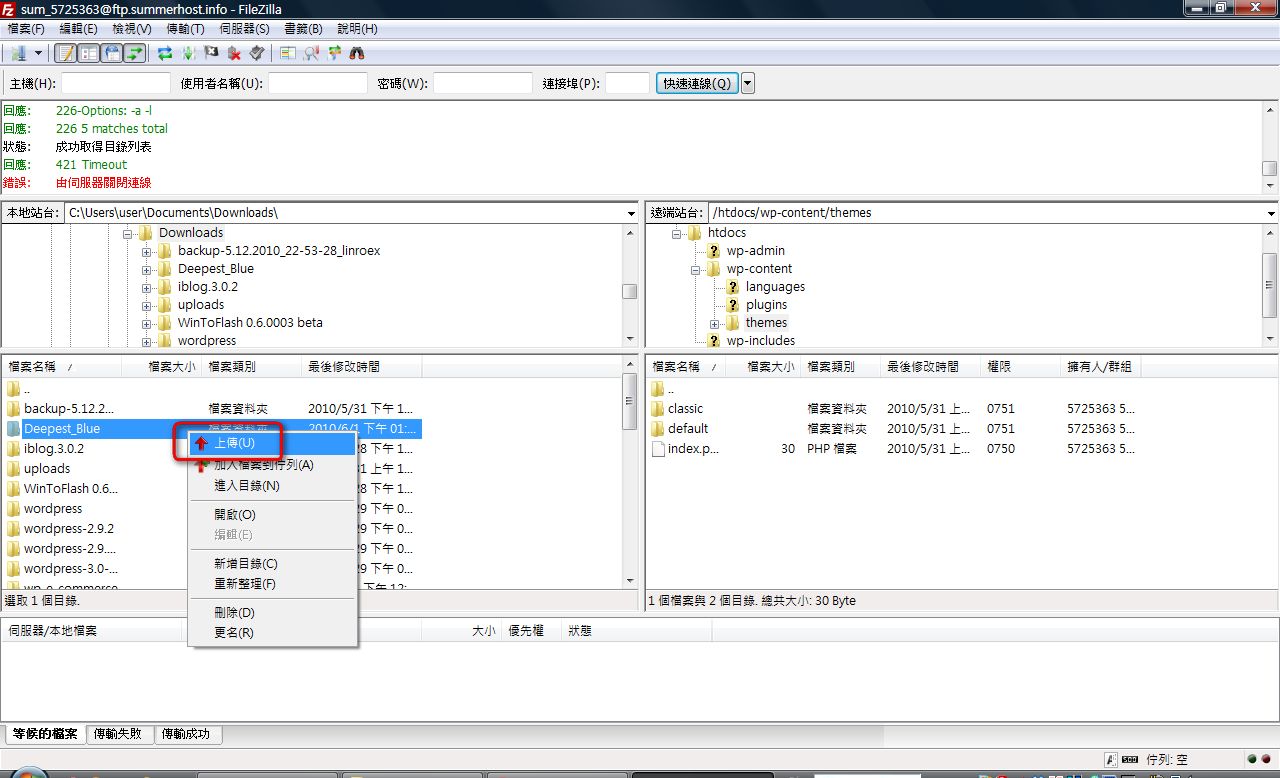Click the 主機(H) host input field
Viewport: 1280px width, 778px height.
point(116,83)
